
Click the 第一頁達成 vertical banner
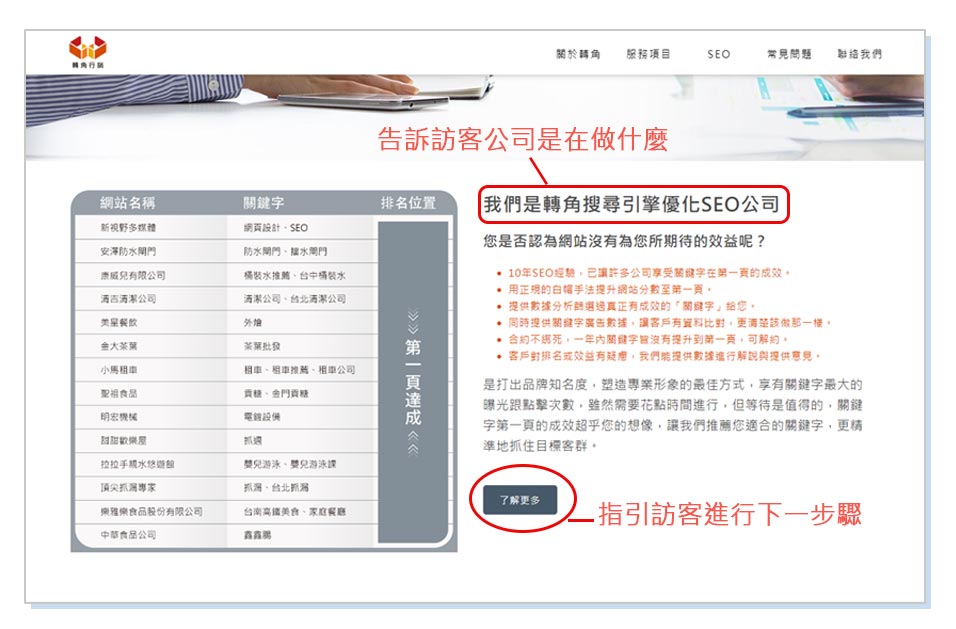pos(413,383)
